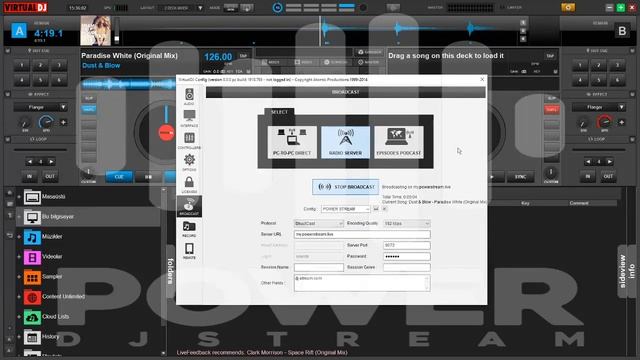Click right deck loop OUT button
The image size is (640, 360).
point(608,176)
